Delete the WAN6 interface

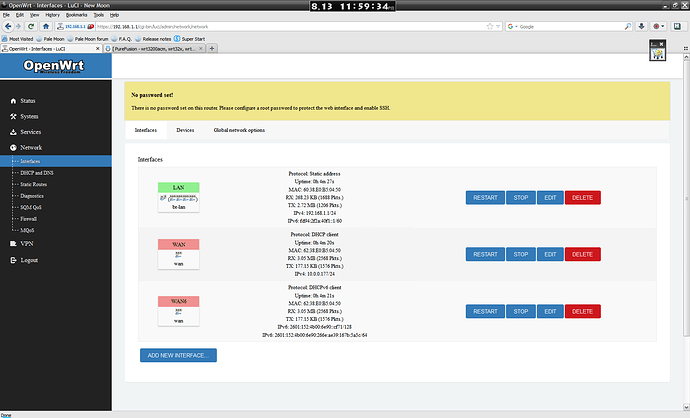[582, 312]
